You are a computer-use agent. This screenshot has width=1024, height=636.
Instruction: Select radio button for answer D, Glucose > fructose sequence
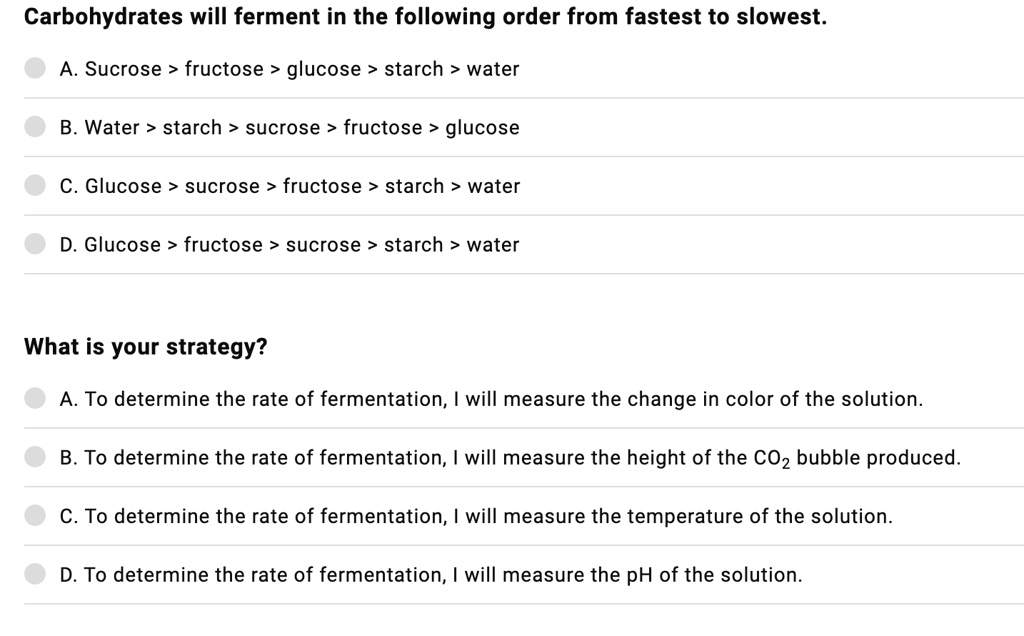[35, 244]
